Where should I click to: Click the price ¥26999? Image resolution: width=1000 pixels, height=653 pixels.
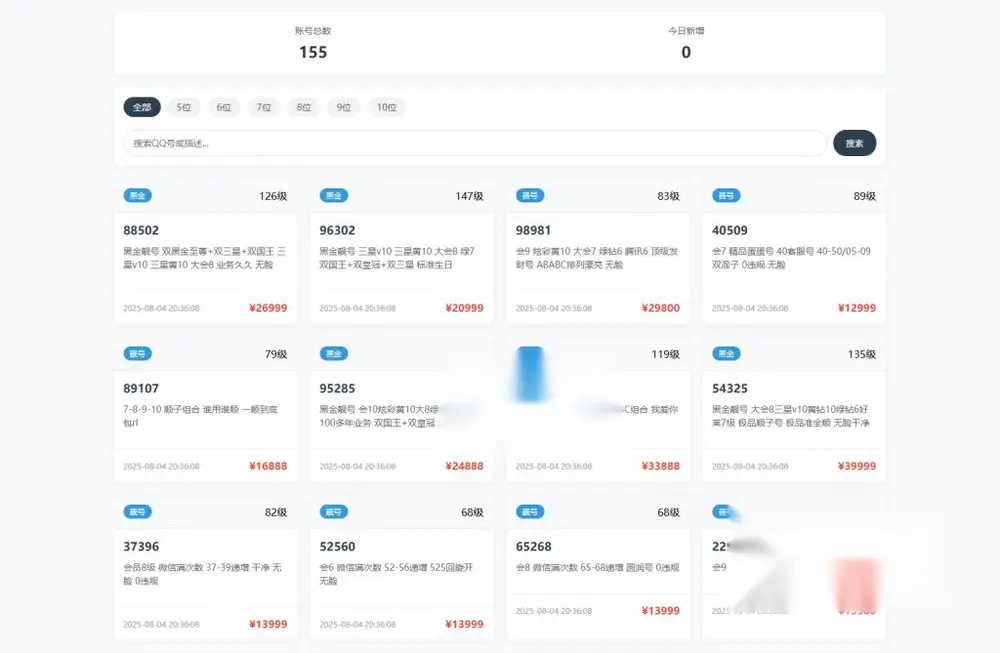coord(268,308)
